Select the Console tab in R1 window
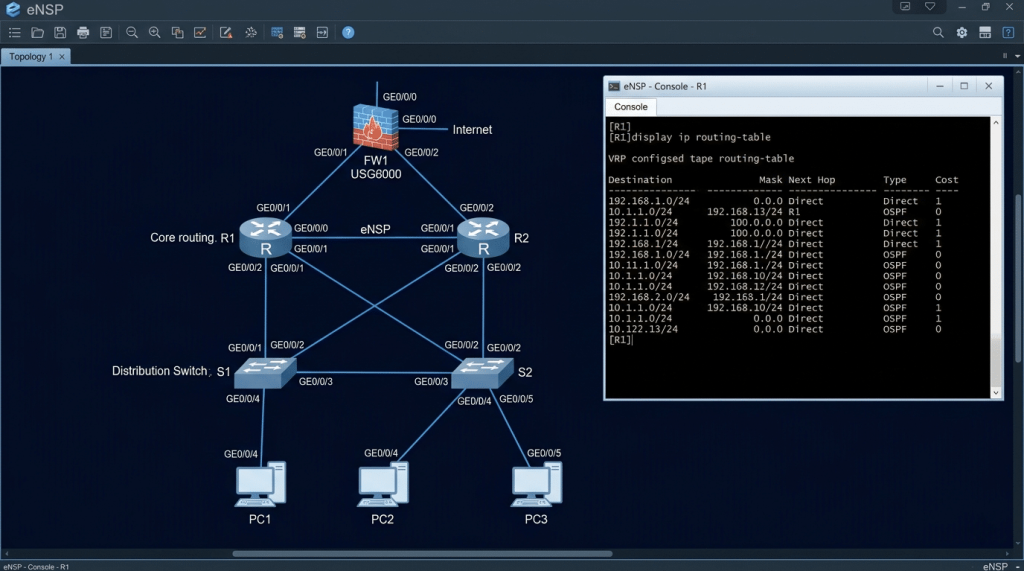The height and width of the screenshot is (571, 1024). pyautogui.click(x=631, y=106)
